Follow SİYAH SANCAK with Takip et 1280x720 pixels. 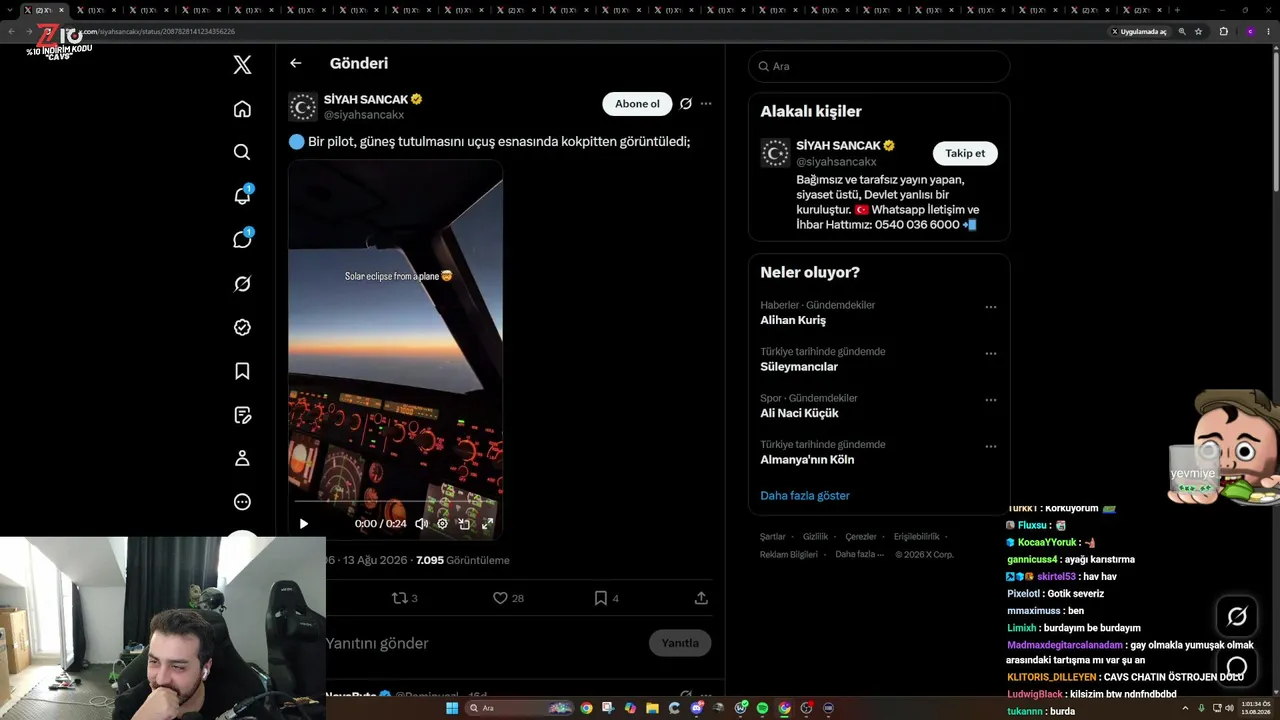click(x=965, y=153)
